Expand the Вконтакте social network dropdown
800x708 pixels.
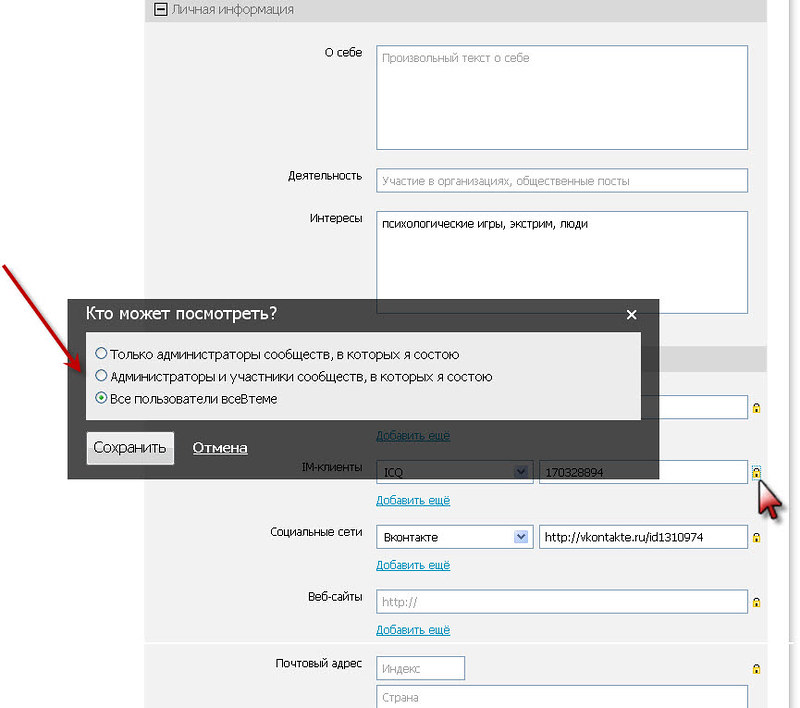520,537
